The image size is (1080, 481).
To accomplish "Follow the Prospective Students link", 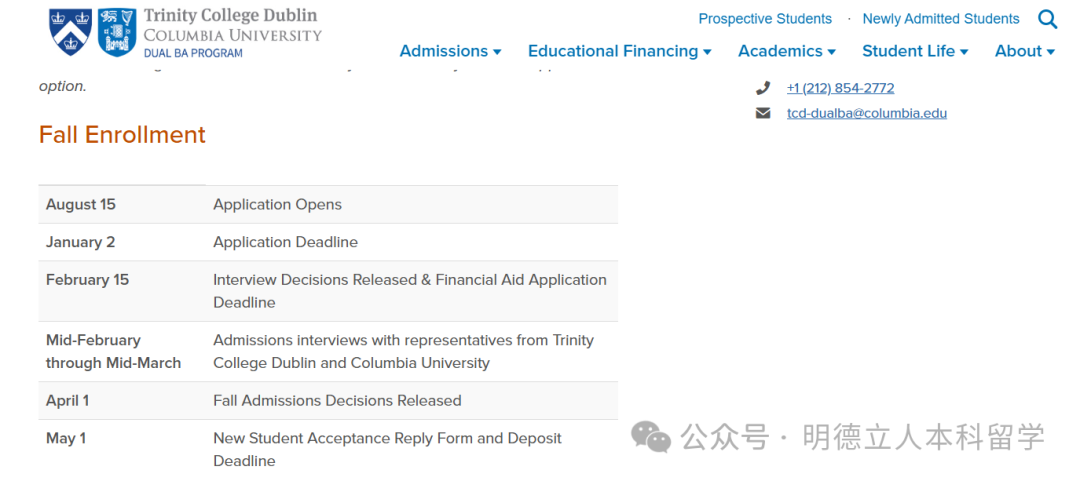I will pos(765,19).
